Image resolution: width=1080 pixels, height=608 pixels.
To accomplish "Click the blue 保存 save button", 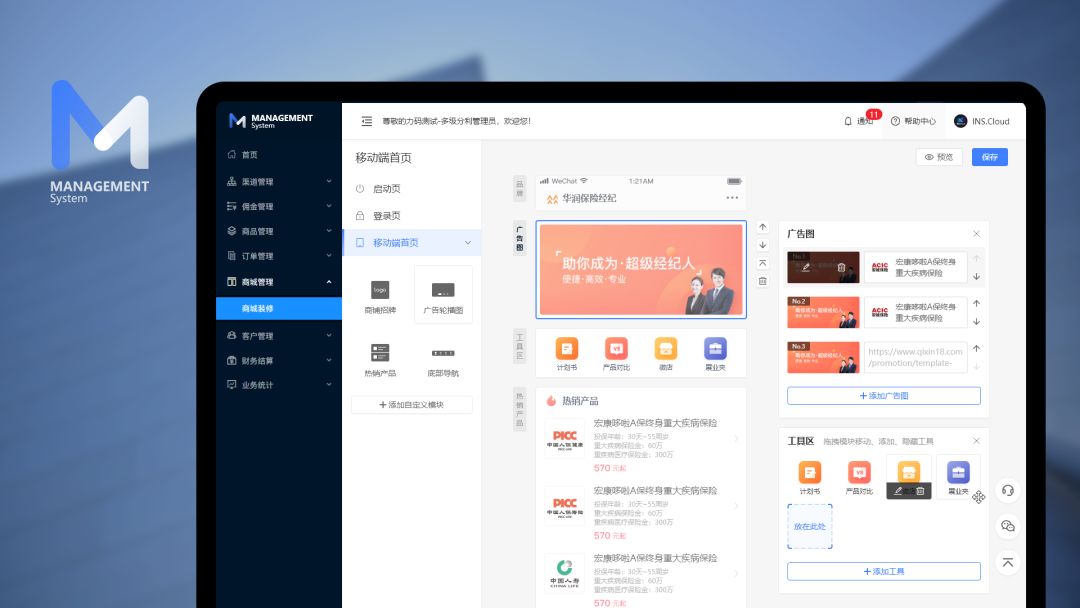I will click(x=990, y=157).
